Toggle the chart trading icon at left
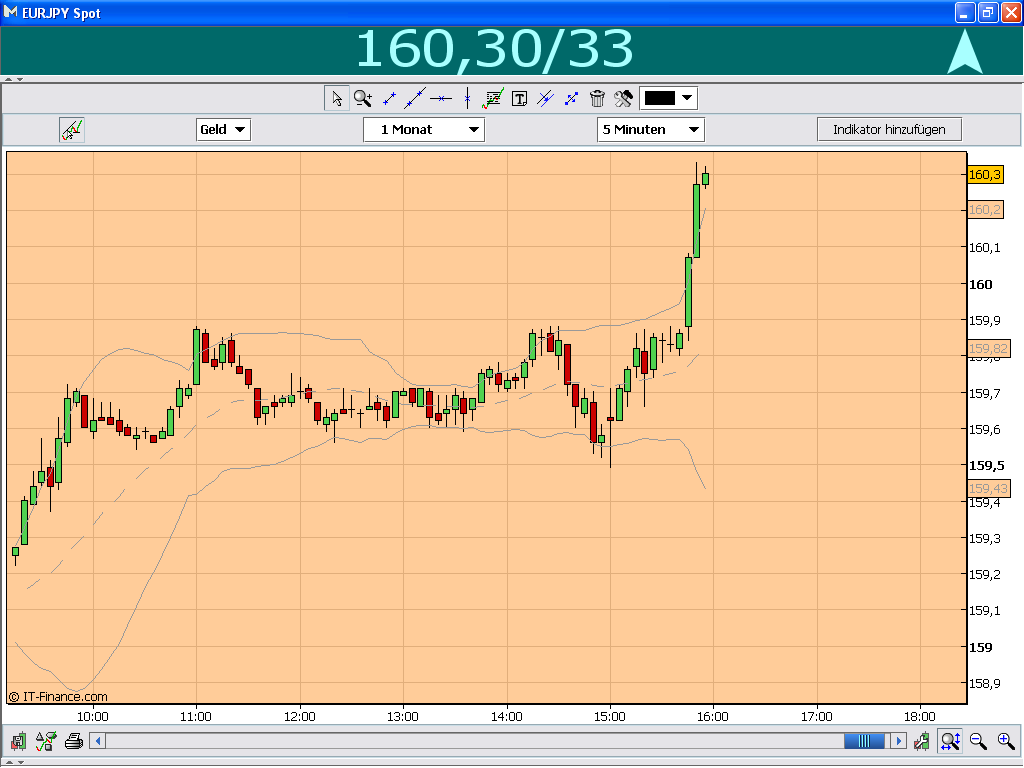This screenshot has height=768, width=1024. point(71,129)
